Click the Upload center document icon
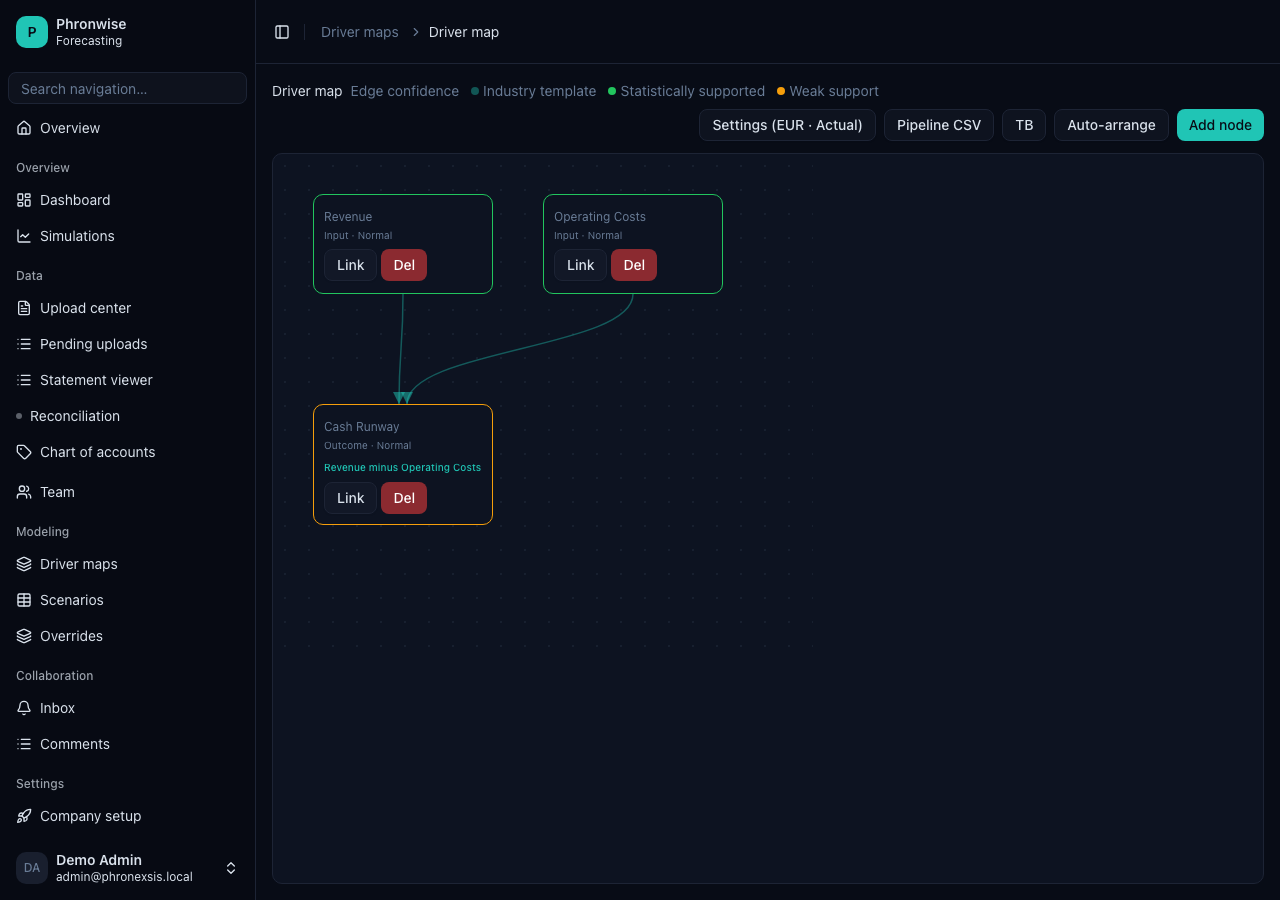The image size is (1280, 900). tap(24, 308)
